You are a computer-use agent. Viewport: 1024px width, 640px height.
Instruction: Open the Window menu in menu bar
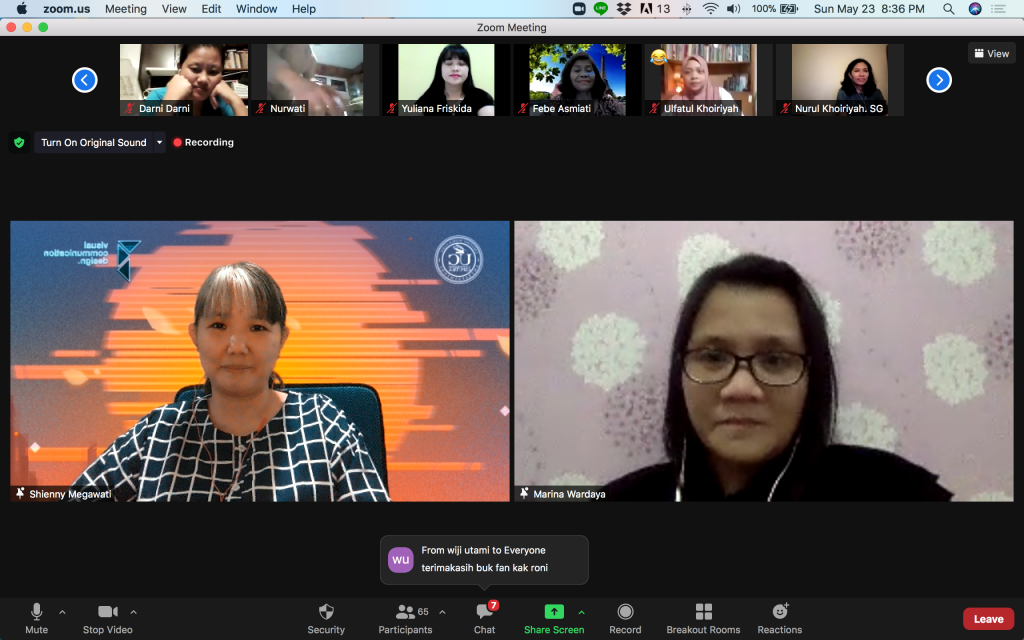[256, 9]
